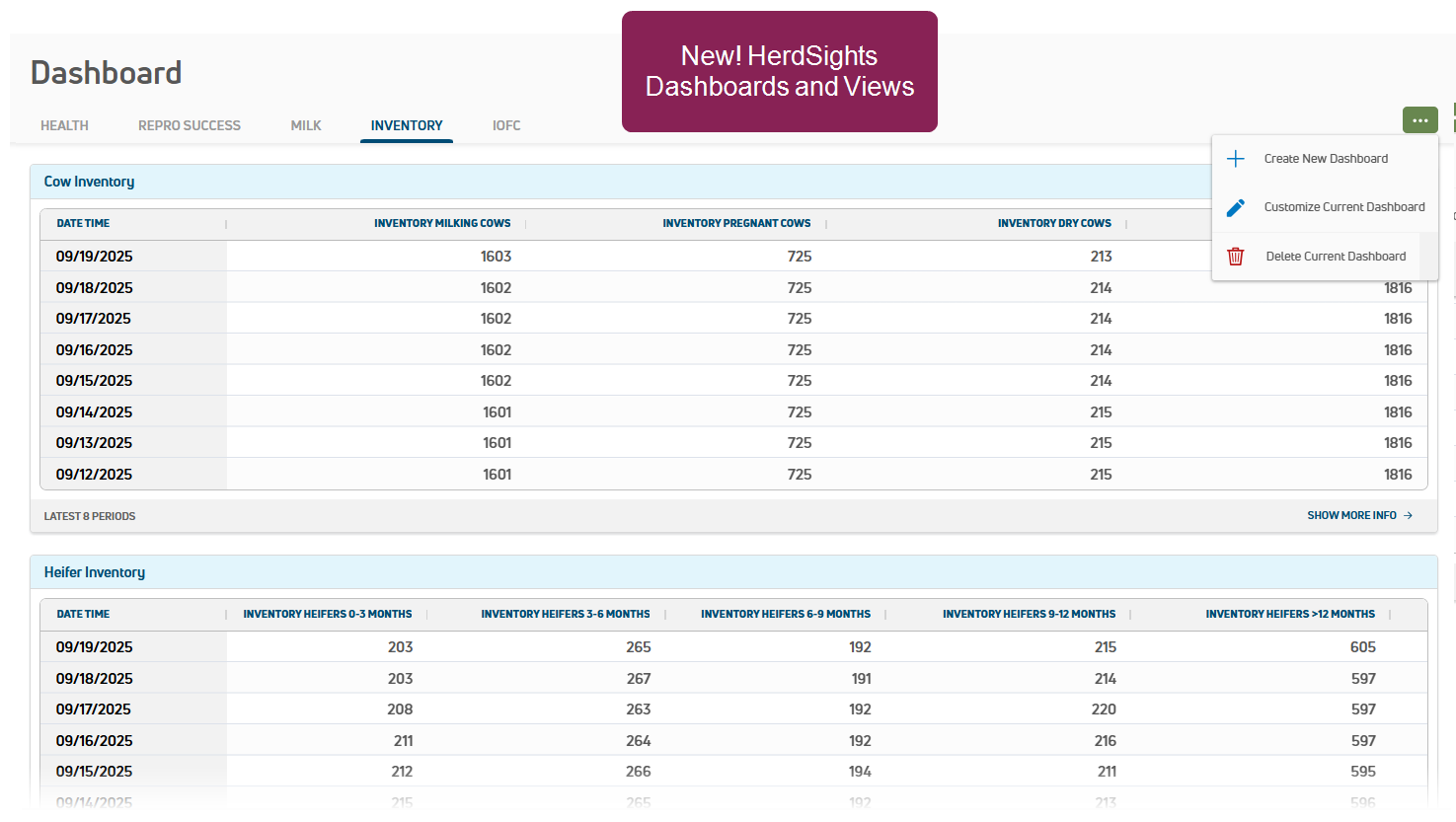This screenshot has width=1456, height=822.
Task: Select the 09/19/2025 row in Cow Inventory
Action: 95,257
